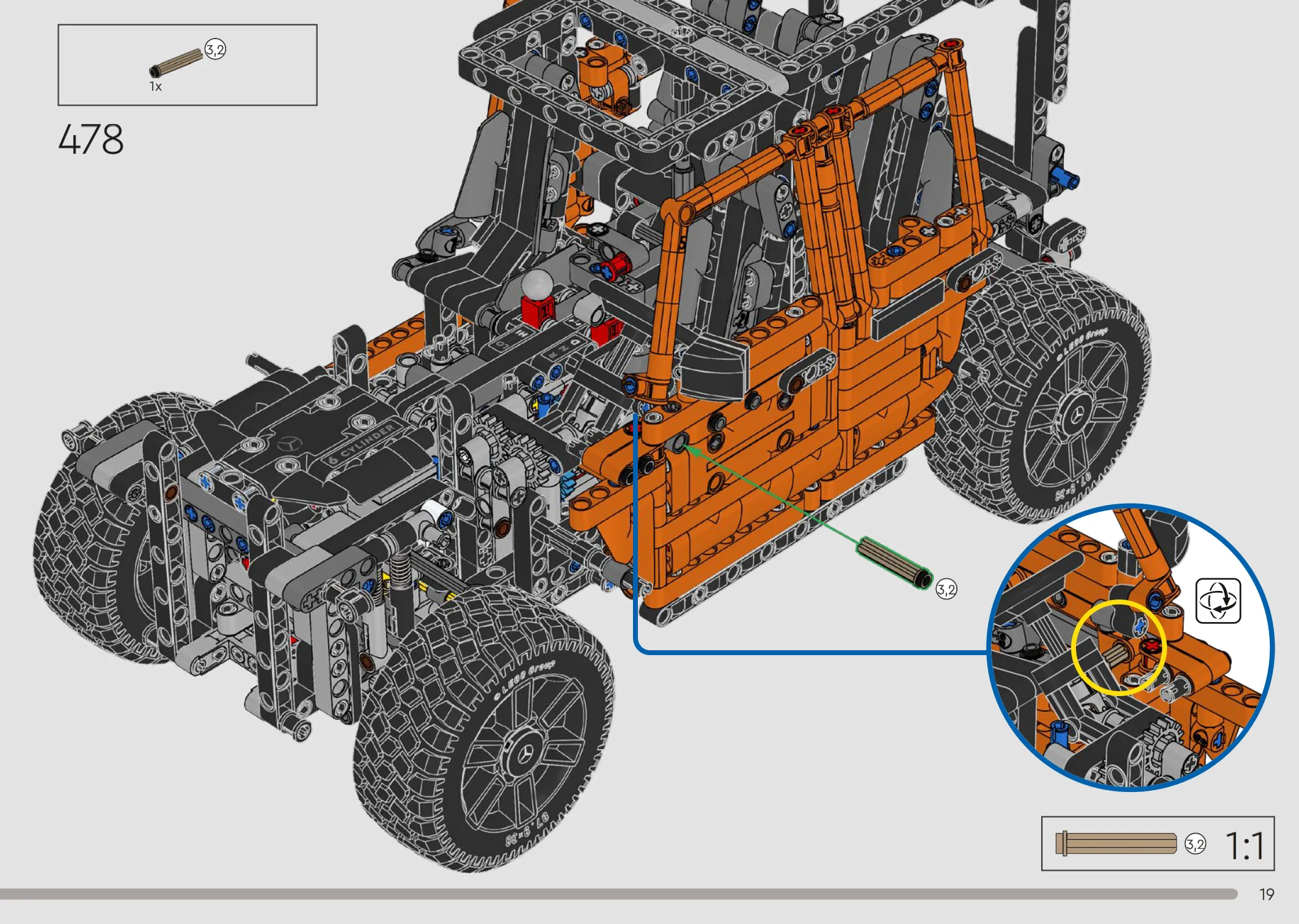Click the 1:1 scale label
The width and height of the screenshot is (1299, 924).
point(1245,846)
